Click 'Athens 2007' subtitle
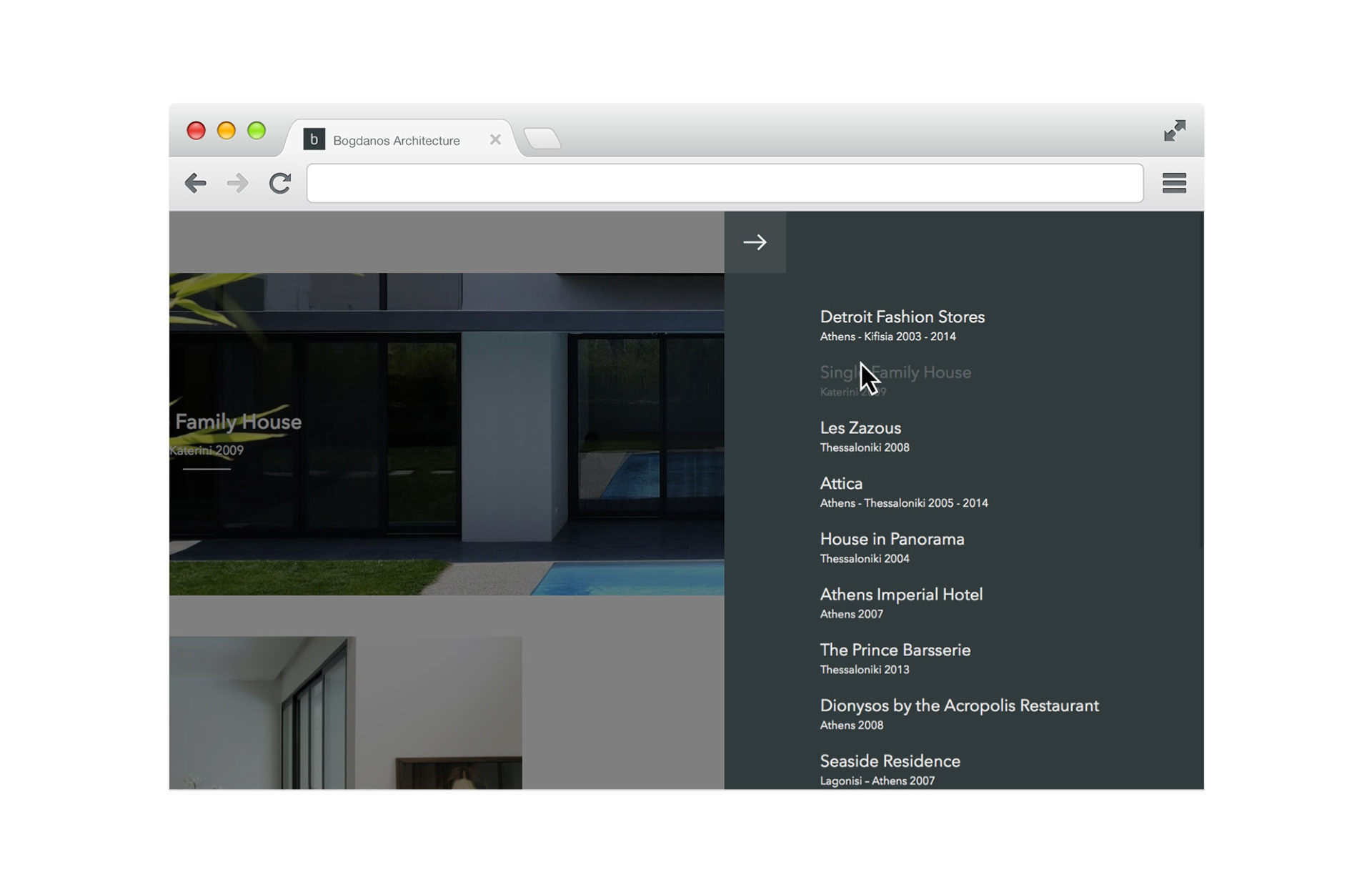The width and height of the screenshot is (1372, 892). [x=851, y=614]
